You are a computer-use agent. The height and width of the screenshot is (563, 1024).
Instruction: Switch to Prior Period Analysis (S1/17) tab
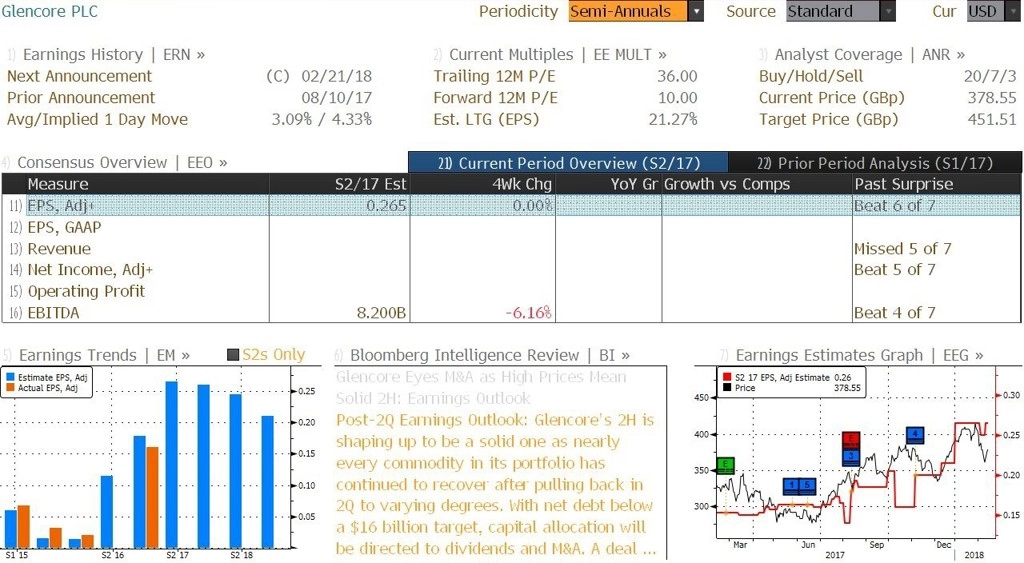(874, 163)
